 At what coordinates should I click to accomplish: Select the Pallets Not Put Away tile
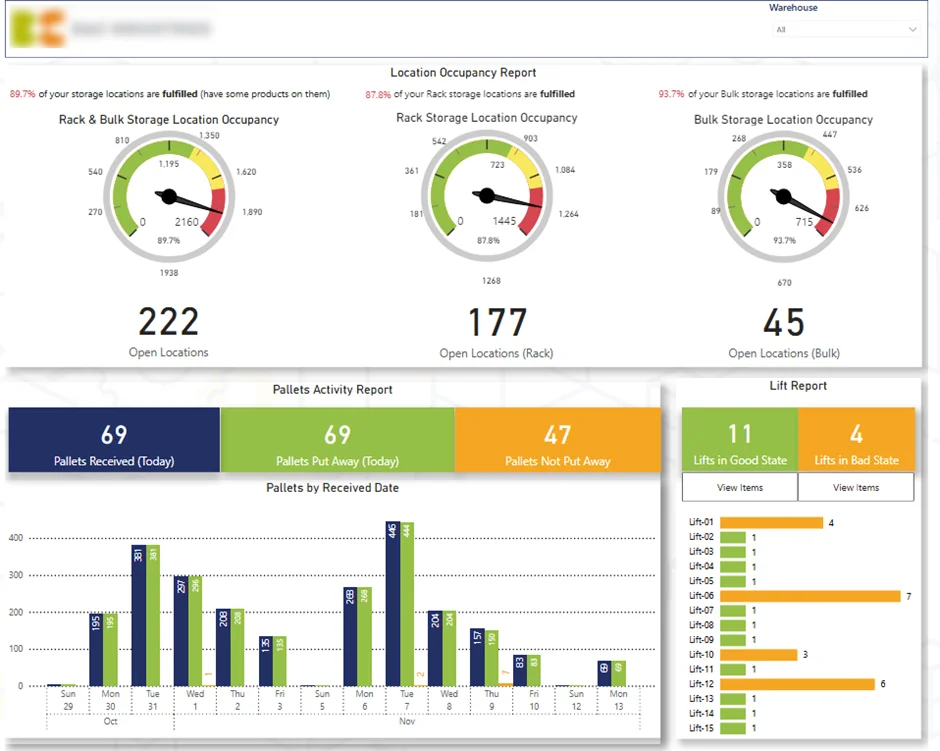(557, 440)
